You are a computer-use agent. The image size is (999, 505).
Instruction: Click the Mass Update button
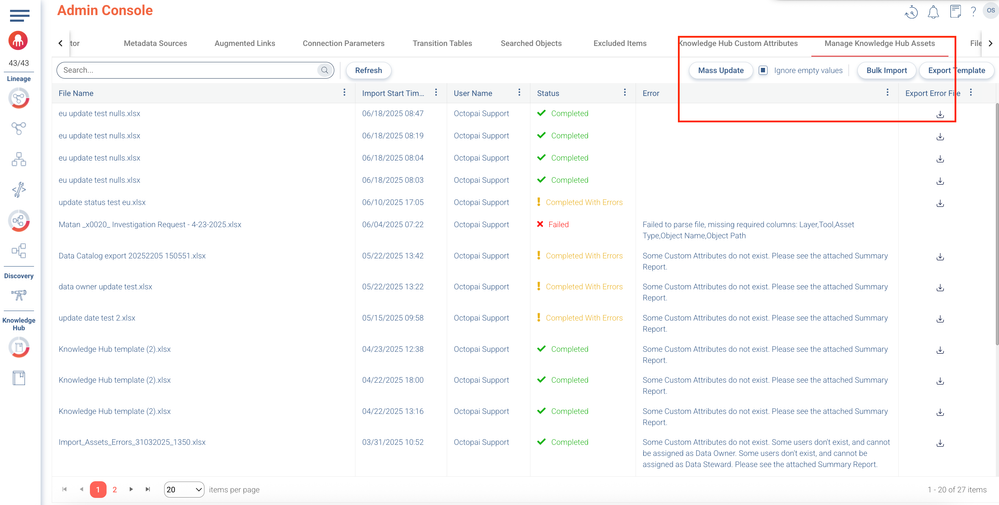coord(721,71)
